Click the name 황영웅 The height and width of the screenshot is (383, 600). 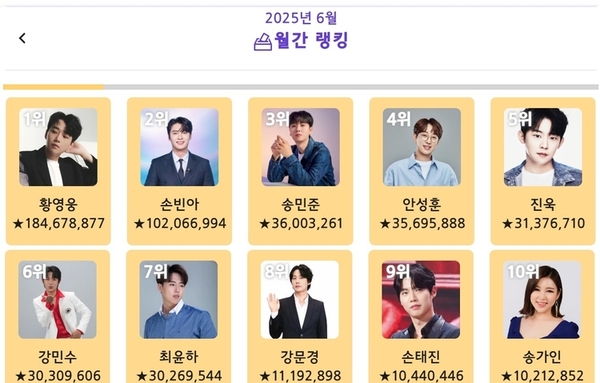[58, 204]
